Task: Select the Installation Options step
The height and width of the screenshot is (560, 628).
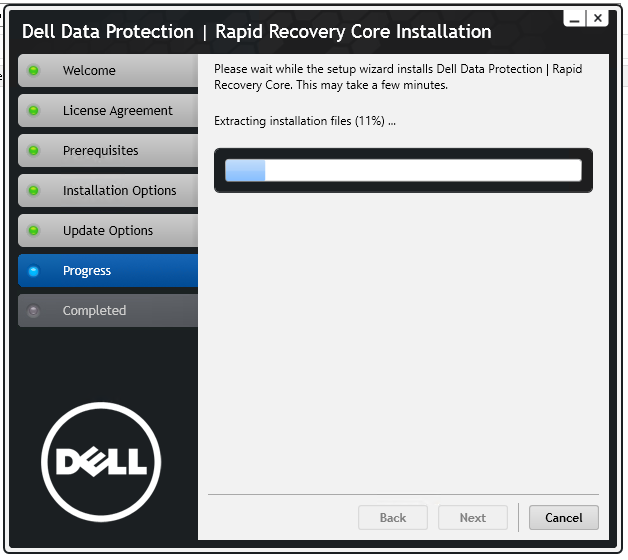Action: click(x=108, y=191)
